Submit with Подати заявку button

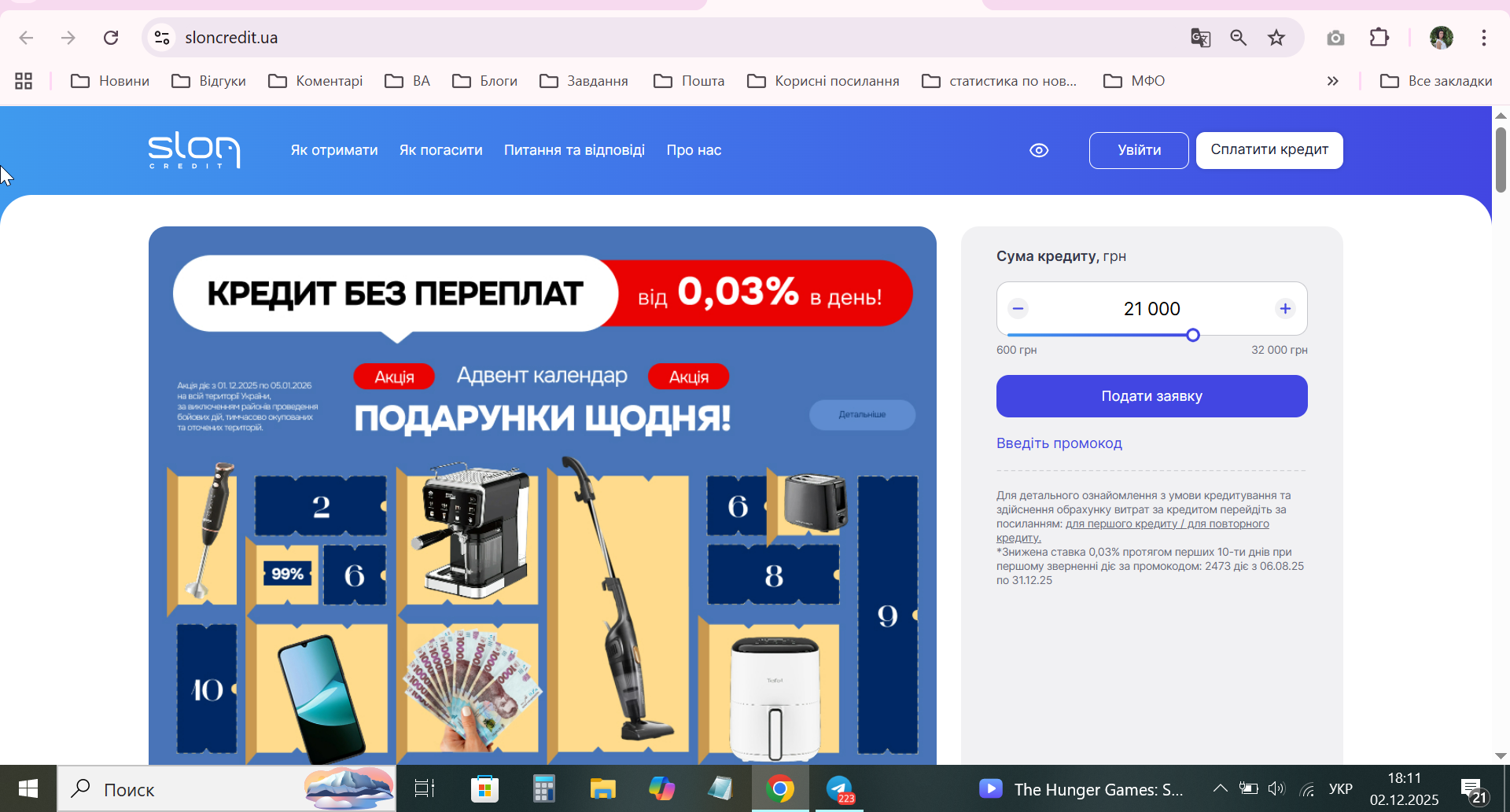pyautogui.click(x=1152, y=396)
